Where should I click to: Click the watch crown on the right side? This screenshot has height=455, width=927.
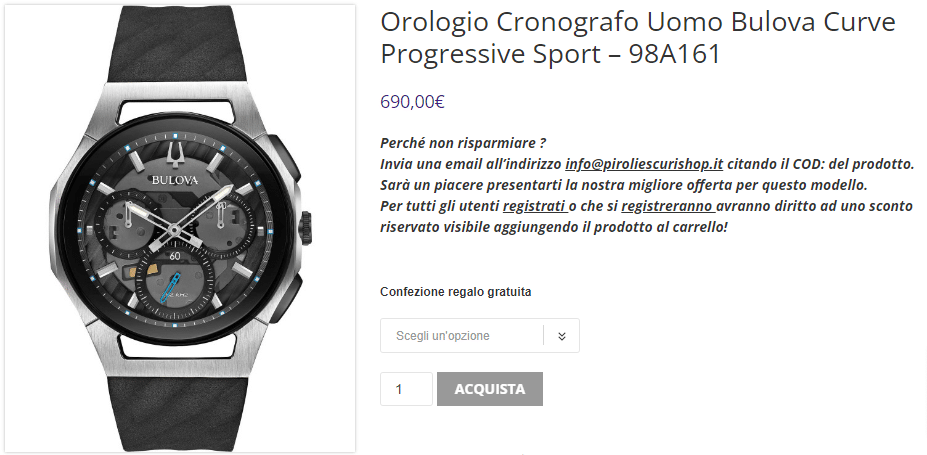305,228
